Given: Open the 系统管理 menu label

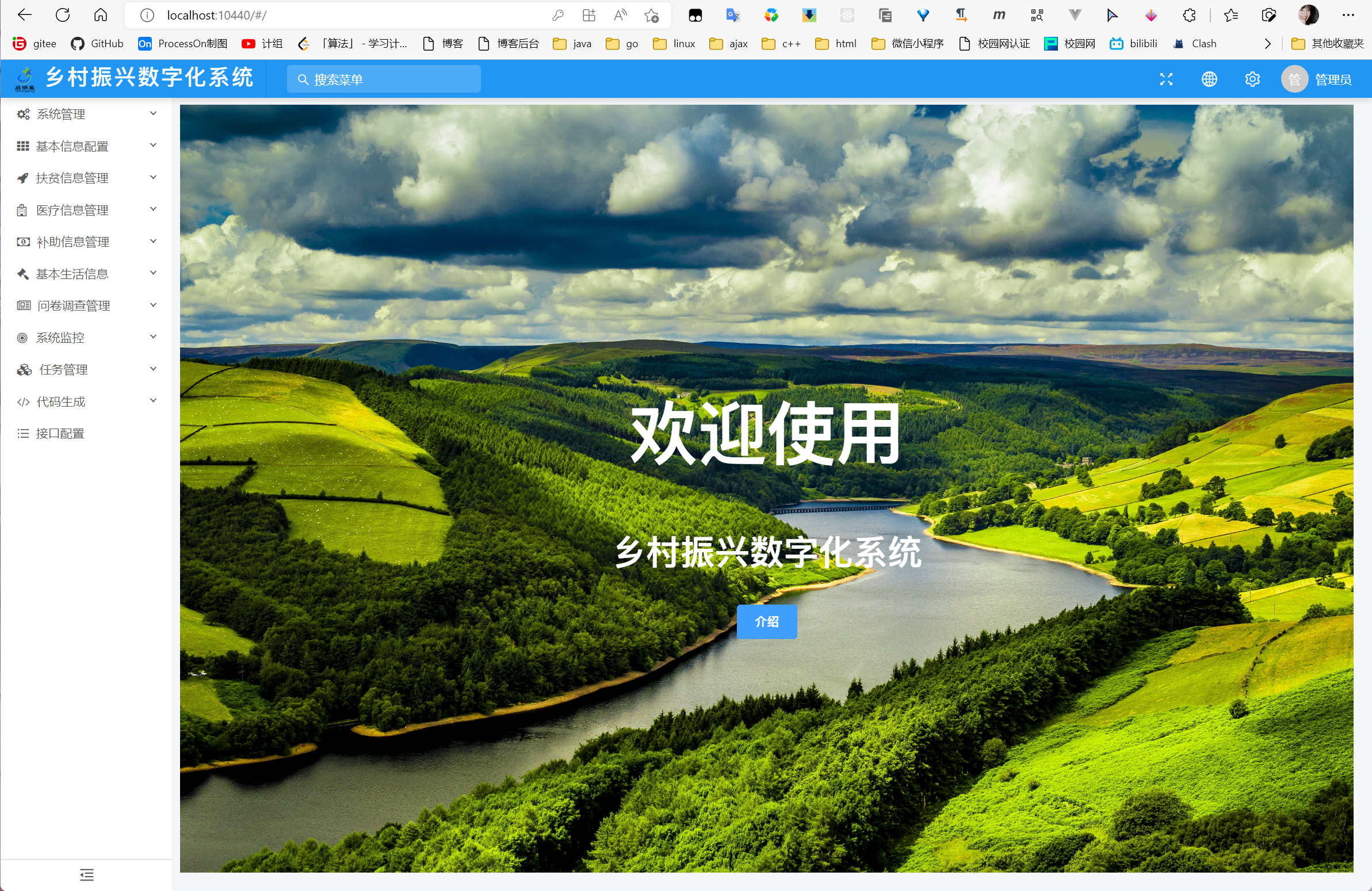Looking at the screenshot, I should pyautogui.click(x=61, y=114).
